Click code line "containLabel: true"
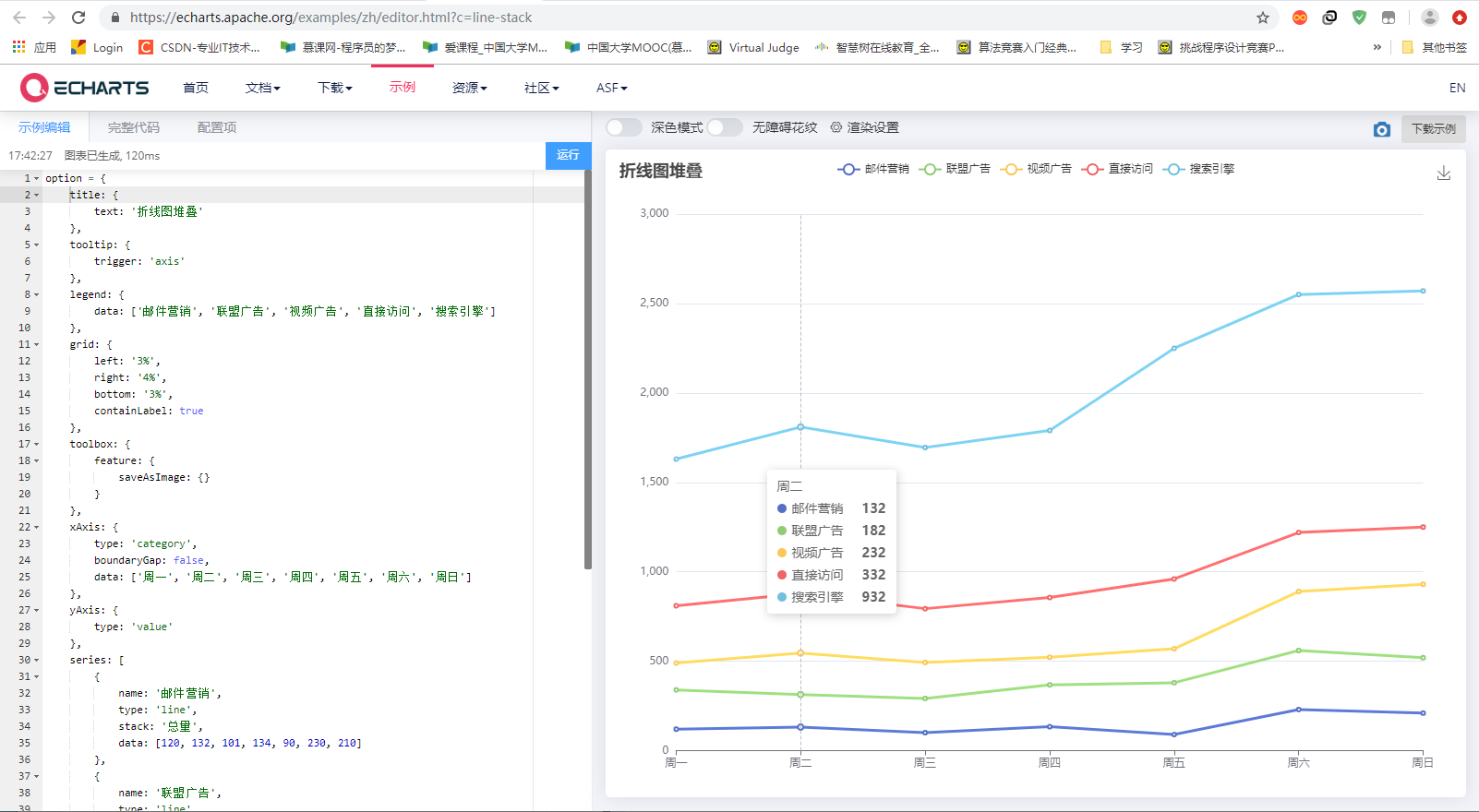The image size is (1479, 812). click(x=149, y=411)
